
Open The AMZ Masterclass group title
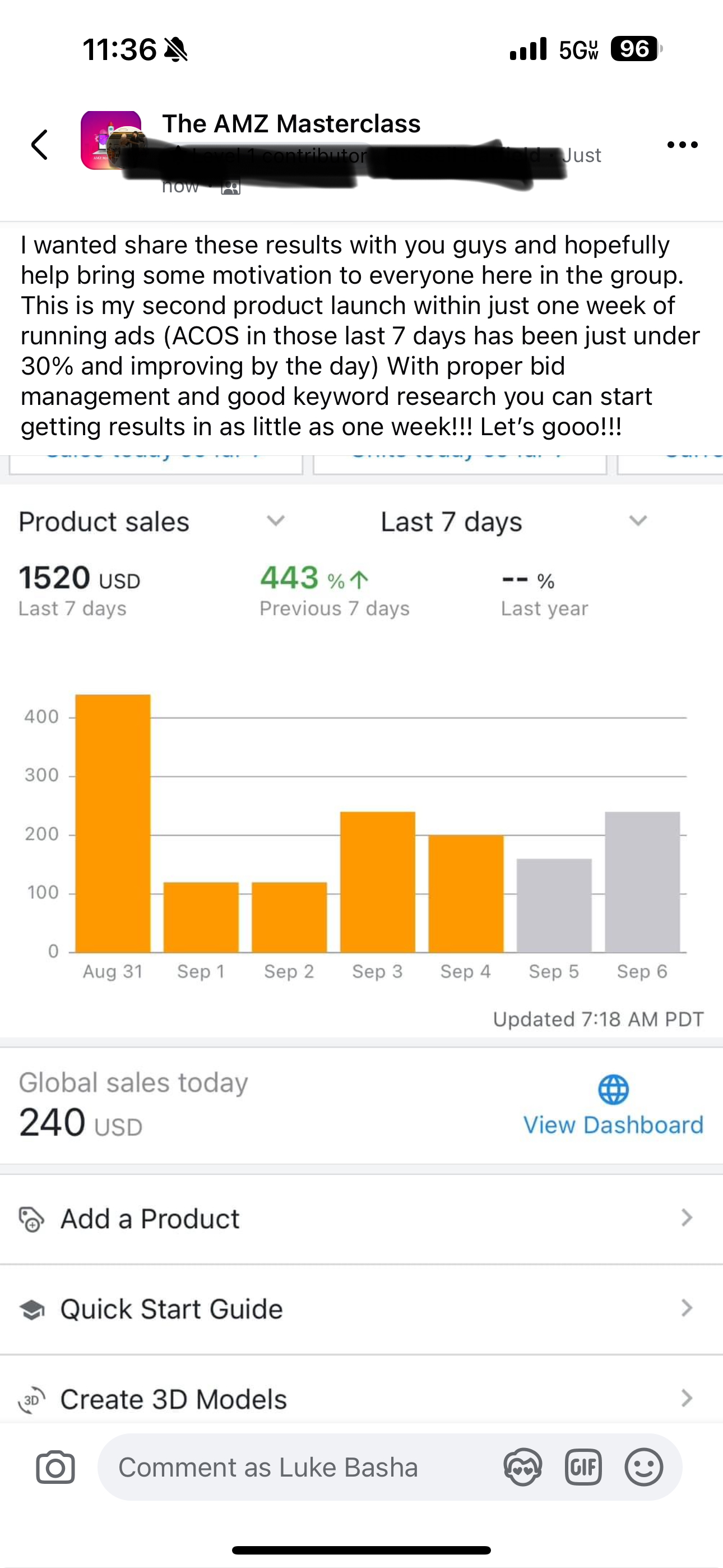pos(291,123)
